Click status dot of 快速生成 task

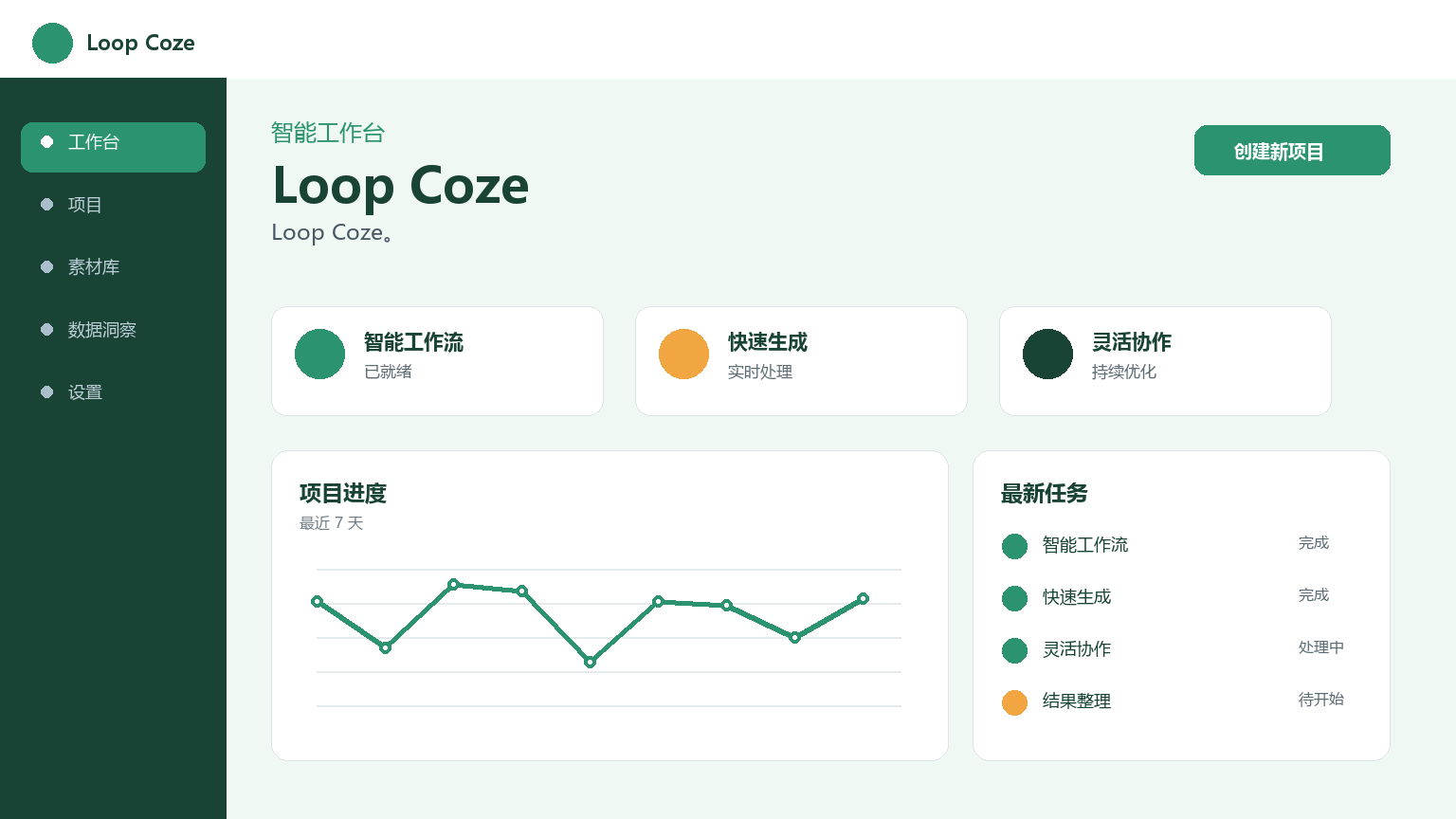1014,598
